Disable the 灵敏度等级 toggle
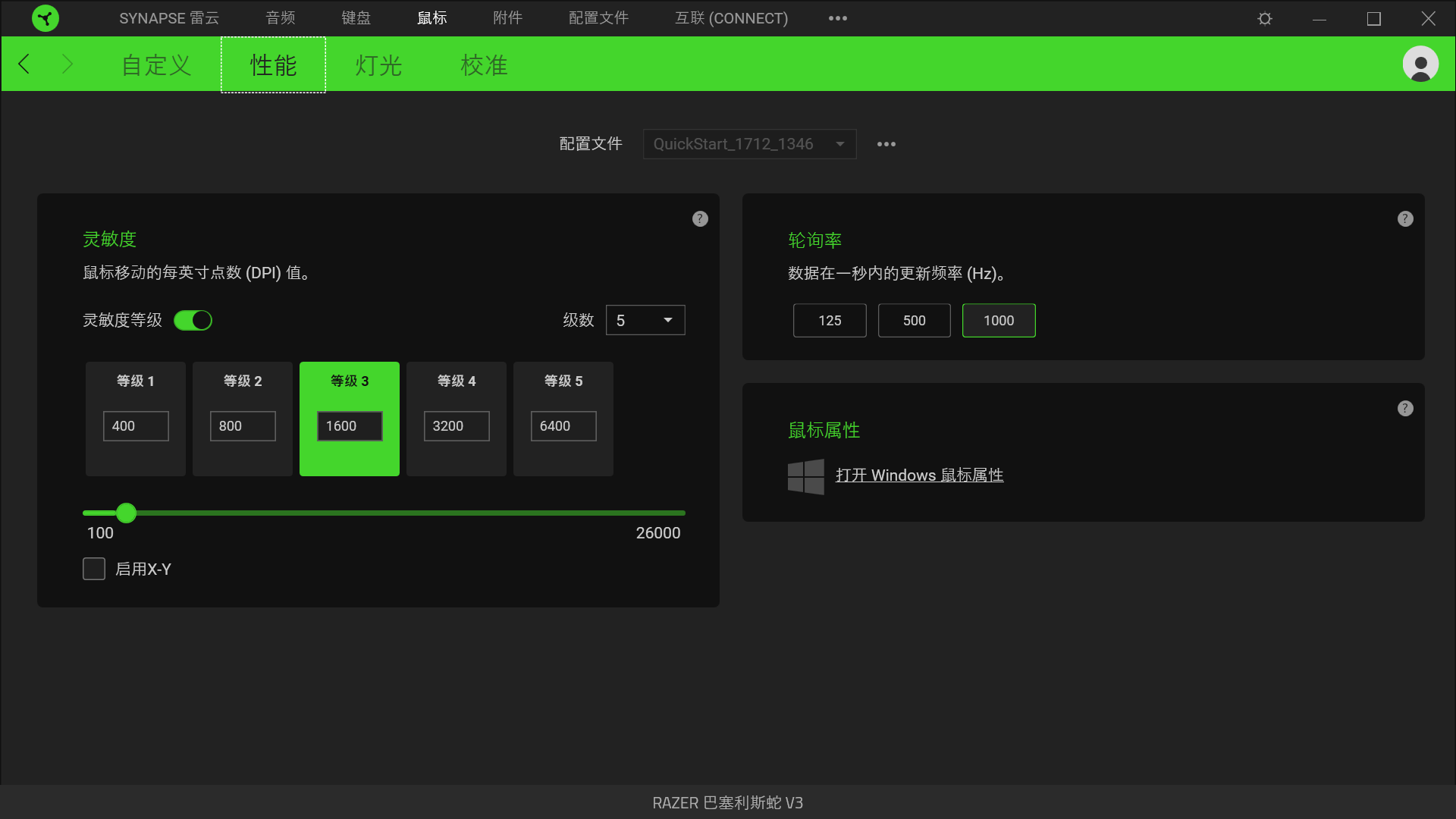Image resolution: width=1456 pixels, height=819 pixels. [193, 320]
